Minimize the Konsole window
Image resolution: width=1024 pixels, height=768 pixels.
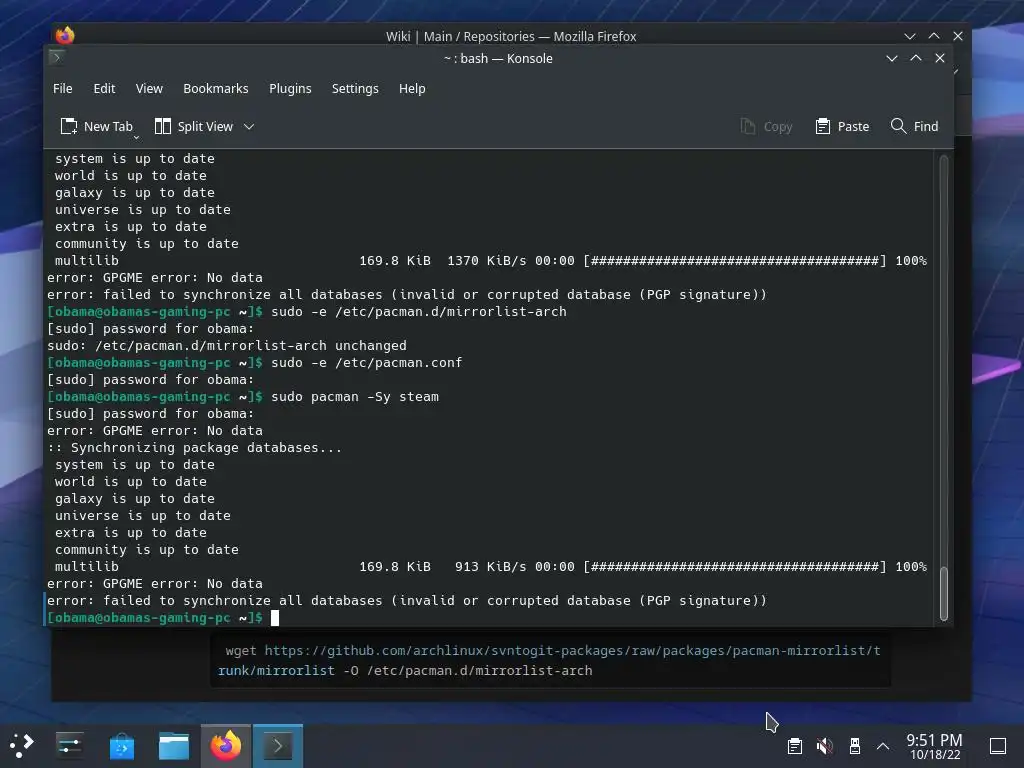(891, 58)
